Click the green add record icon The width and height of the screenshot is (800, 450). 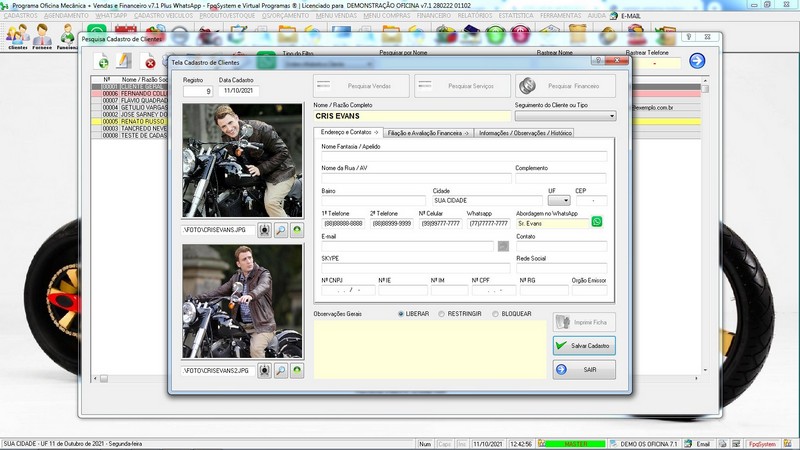pyautogui.click(x=102, y=63)
